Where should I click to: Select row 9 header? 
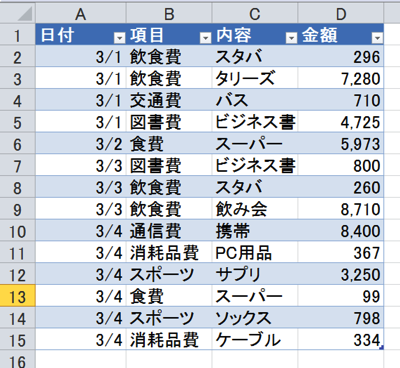(x=17, y=209)
